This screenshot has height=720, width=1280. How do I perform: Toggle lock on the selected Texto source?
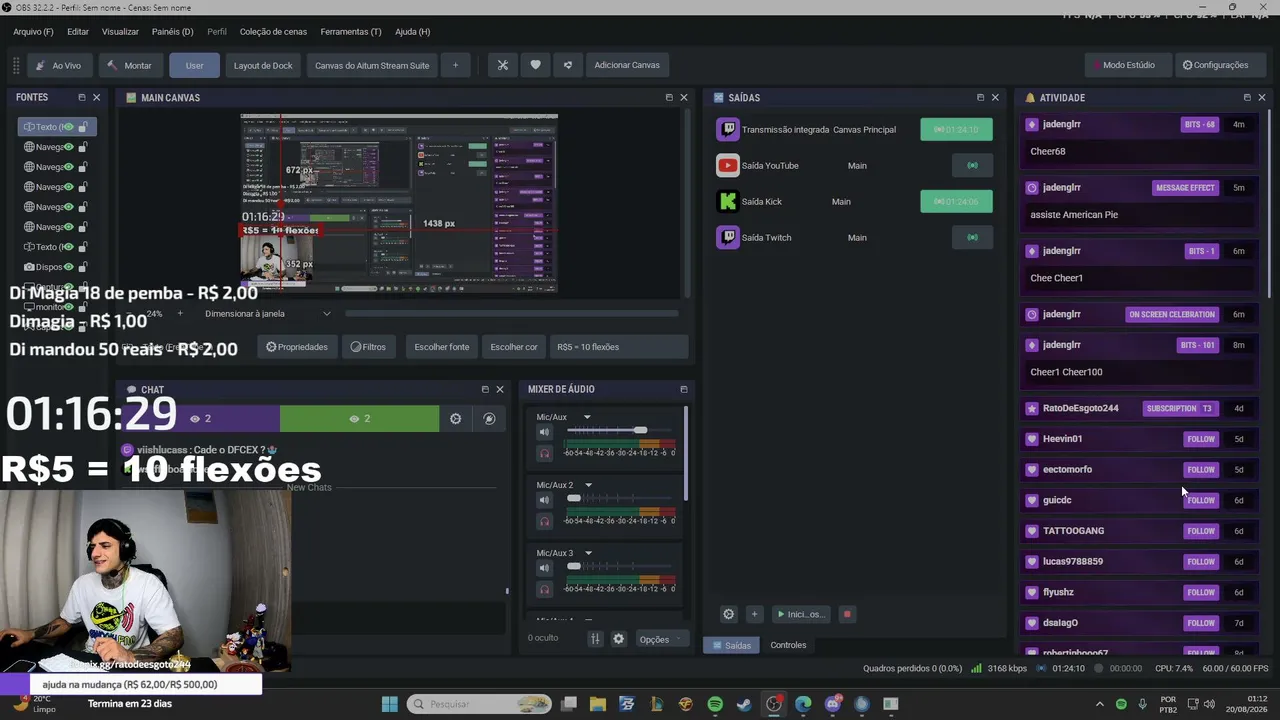[83, 127]
